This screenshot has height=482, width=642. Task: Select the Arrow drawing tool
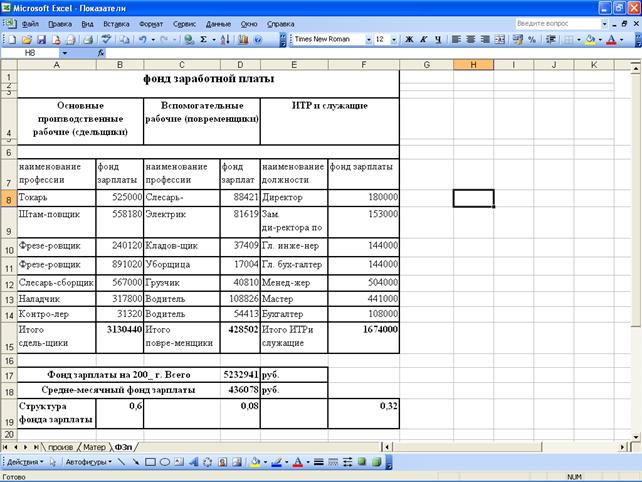point(136,462)
